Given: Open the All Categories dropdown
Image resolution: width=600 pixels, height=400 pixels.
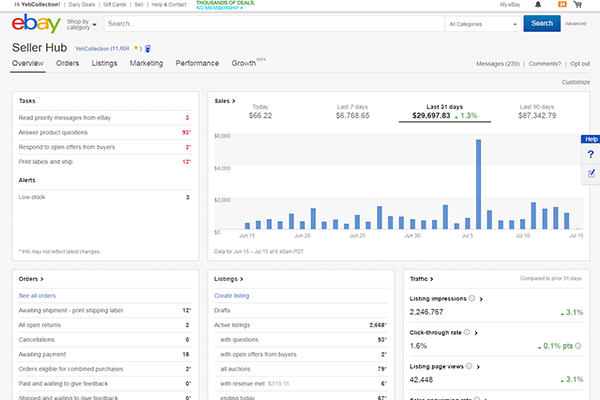Looking at the screenshot, I should pos(483,24).
